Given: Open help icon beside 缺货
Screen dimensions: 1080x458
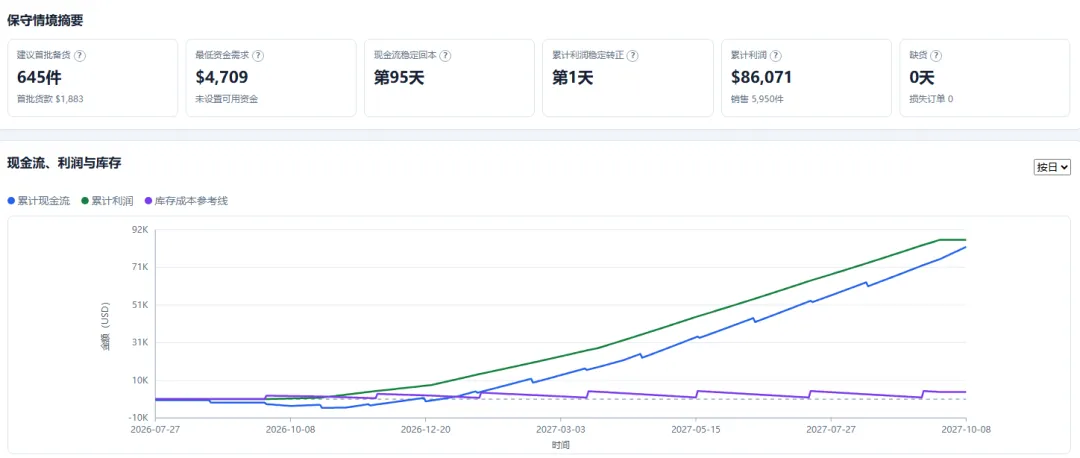Looking at the screenshot, I should point(936,56).
